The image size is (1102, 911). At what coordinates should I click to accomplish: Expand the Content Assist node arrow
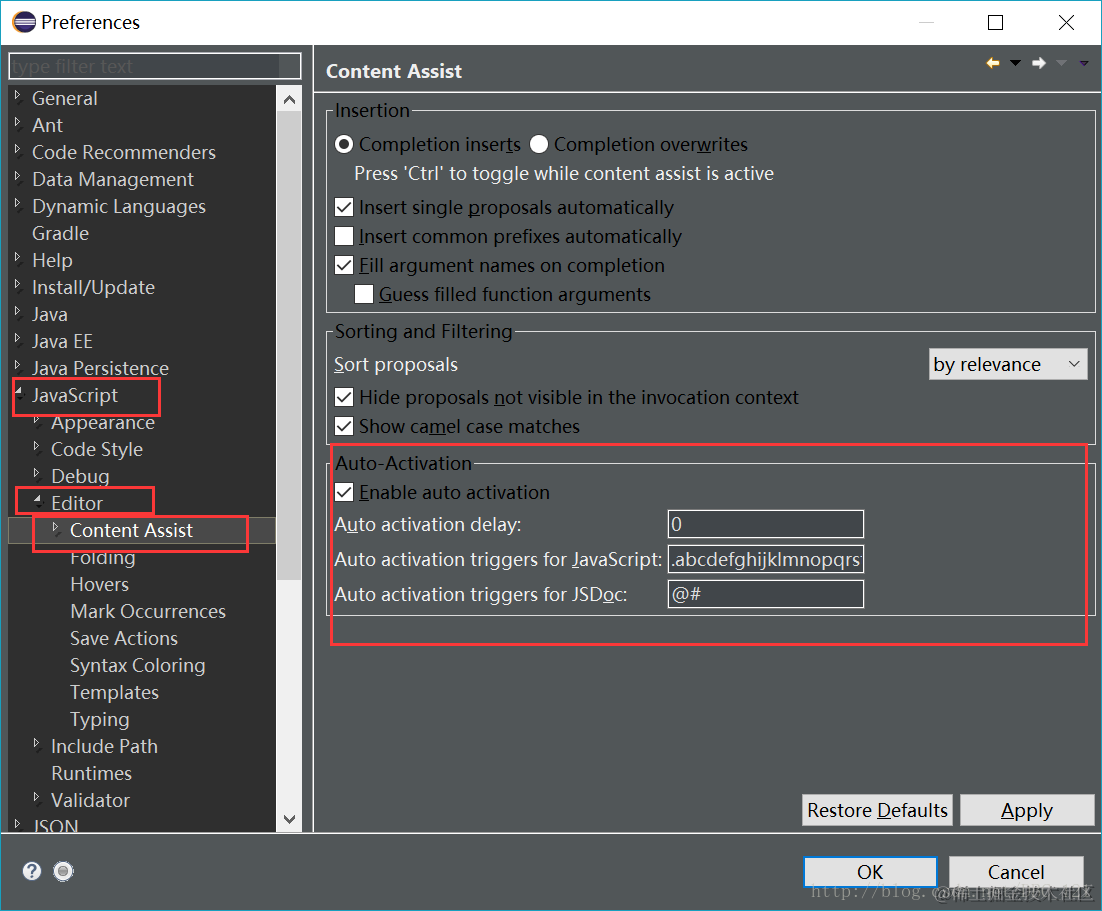[56, 528]
